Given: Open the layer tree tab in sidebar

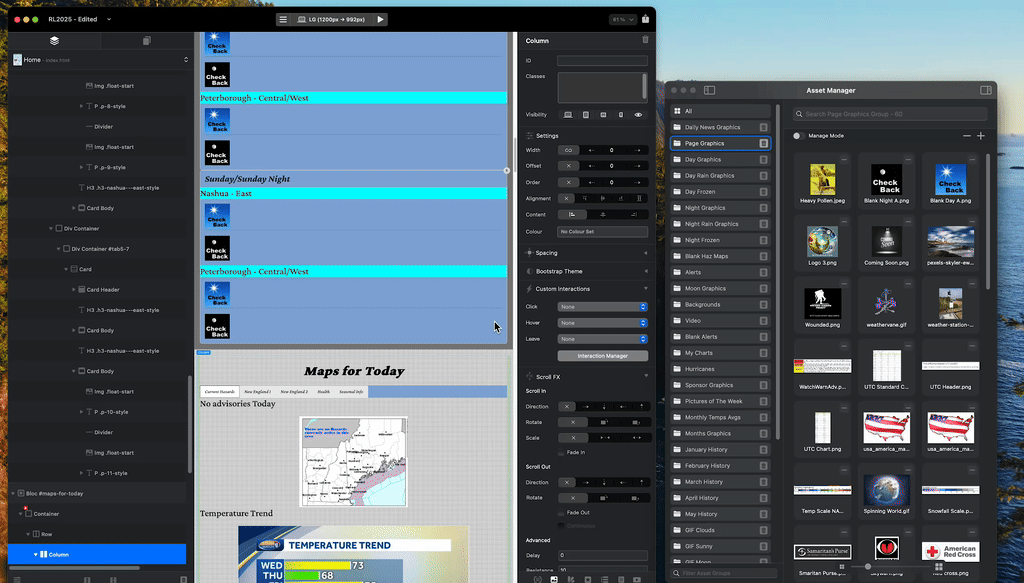Looking at the screenshot, I should click(x=54, y=41).
